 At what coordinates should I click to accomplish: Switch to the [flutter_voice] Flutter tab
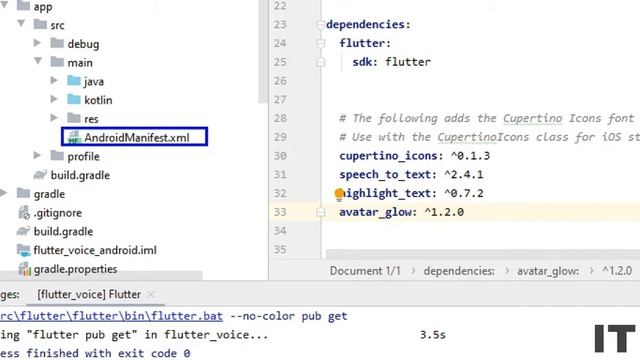89,294
